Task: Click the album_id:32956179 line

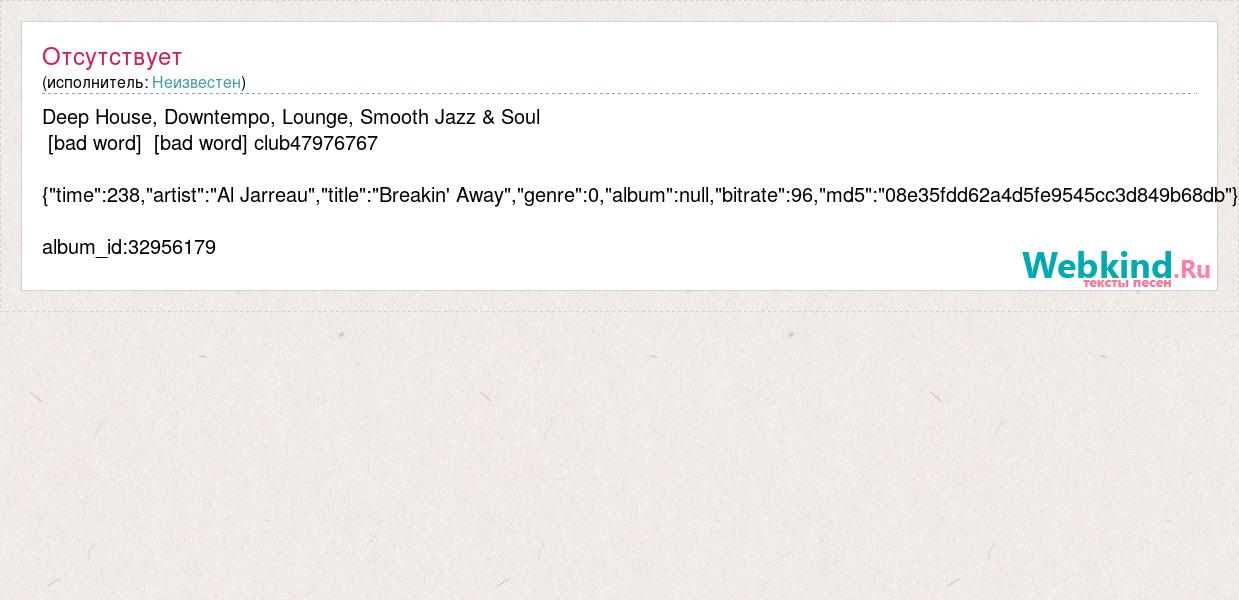Action: [x=129, y=247]
